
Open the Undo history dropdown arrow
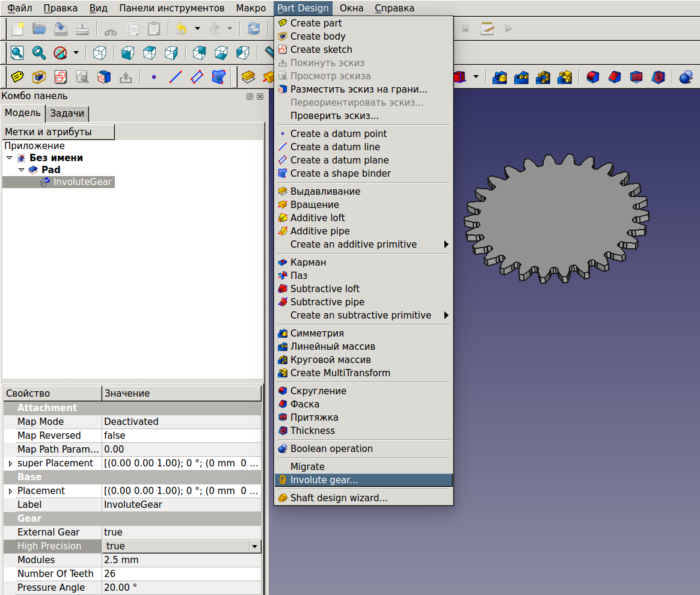197,29
